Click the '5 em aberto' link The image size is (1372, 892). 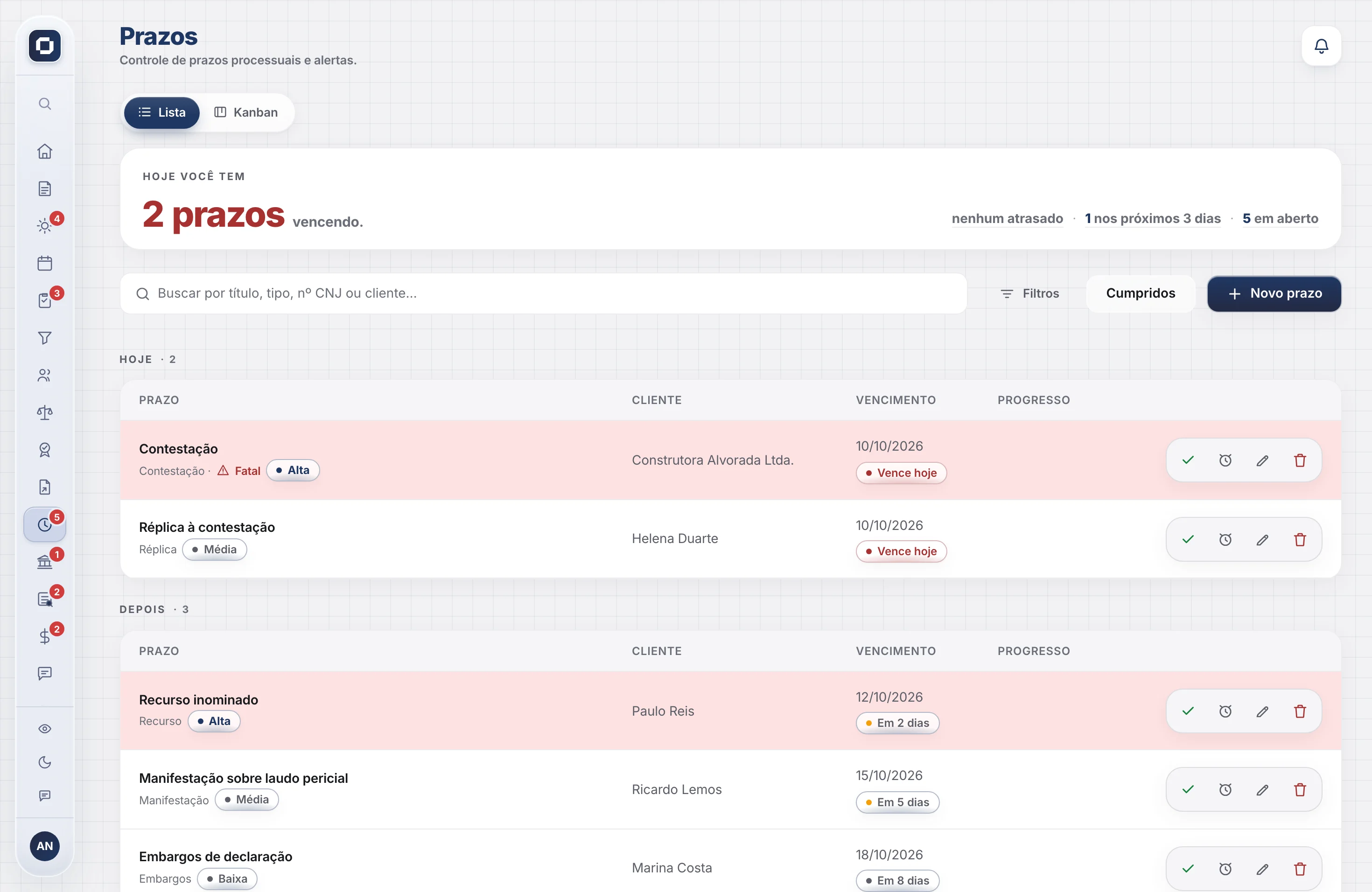[x=1280, y=218]
